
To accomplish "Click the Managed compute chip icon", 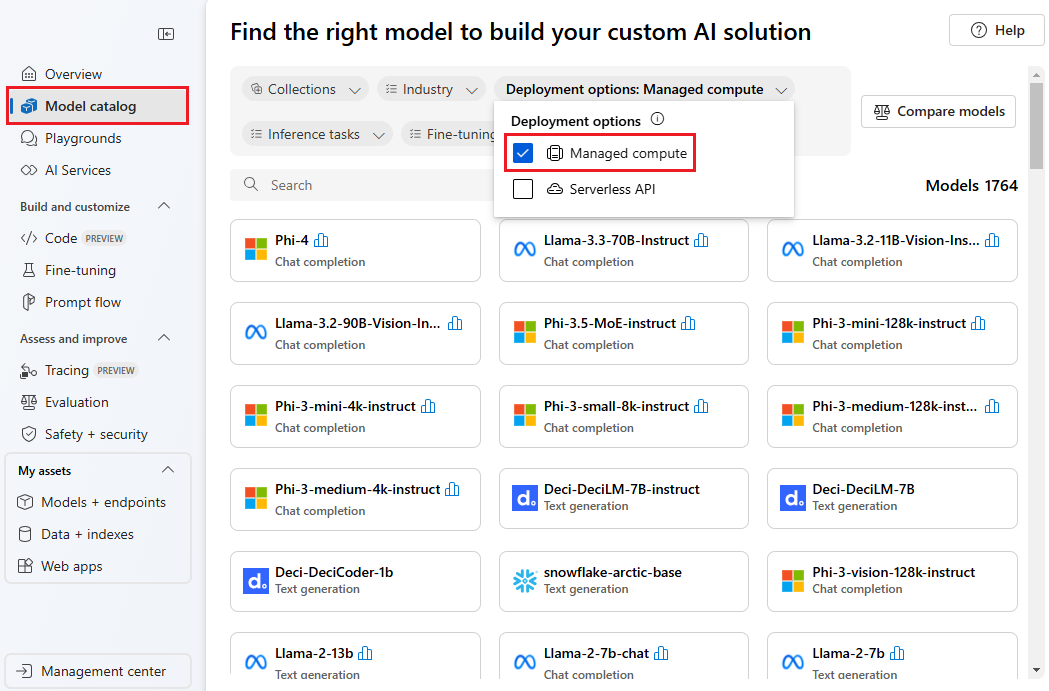I will point(555,153).
